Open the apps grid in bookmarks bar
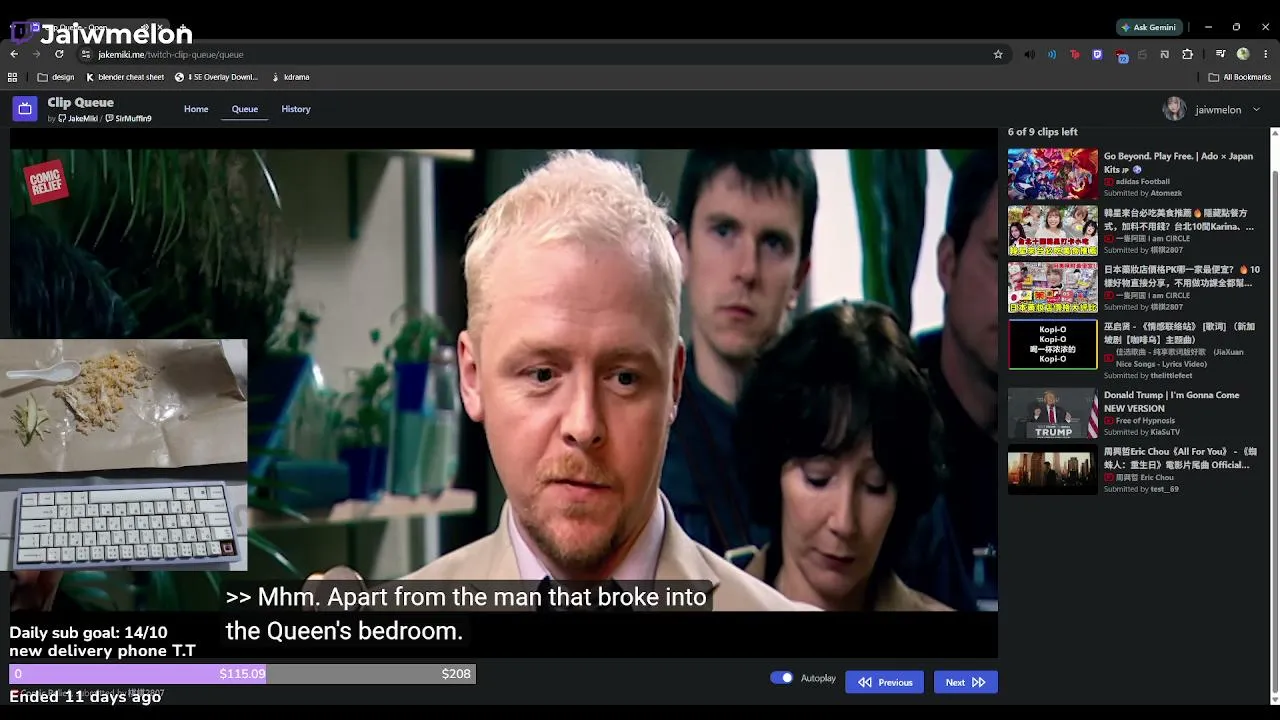 (x=12, y=77)
